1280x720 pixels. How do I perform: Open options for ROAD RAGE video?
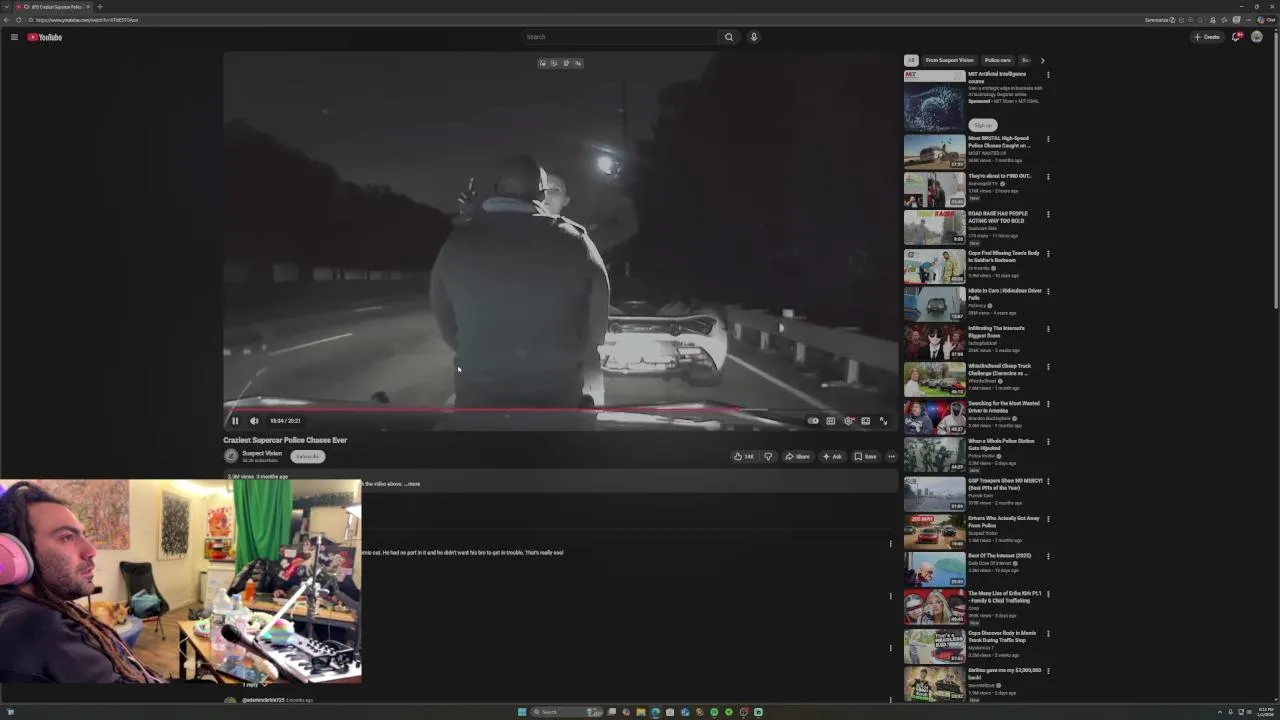point(1048,215)
